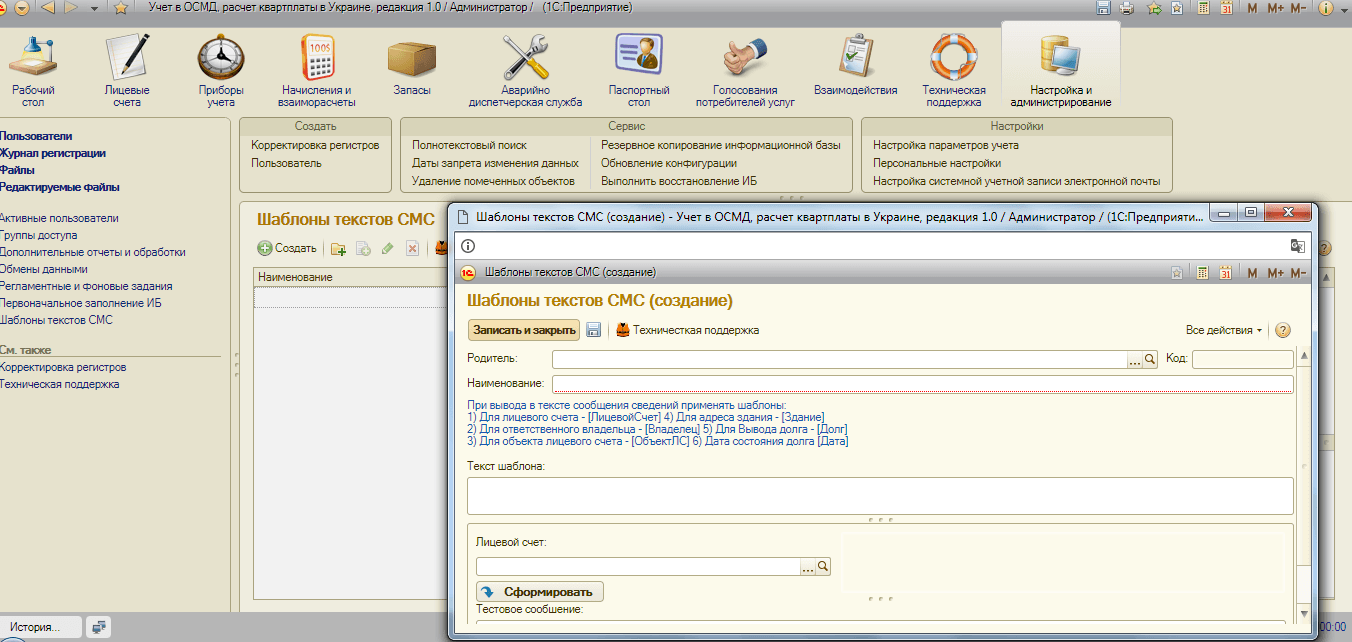This screenshot has width=1352, height=642.
Task: Open Группы доступа link
Action: (38, 236)
